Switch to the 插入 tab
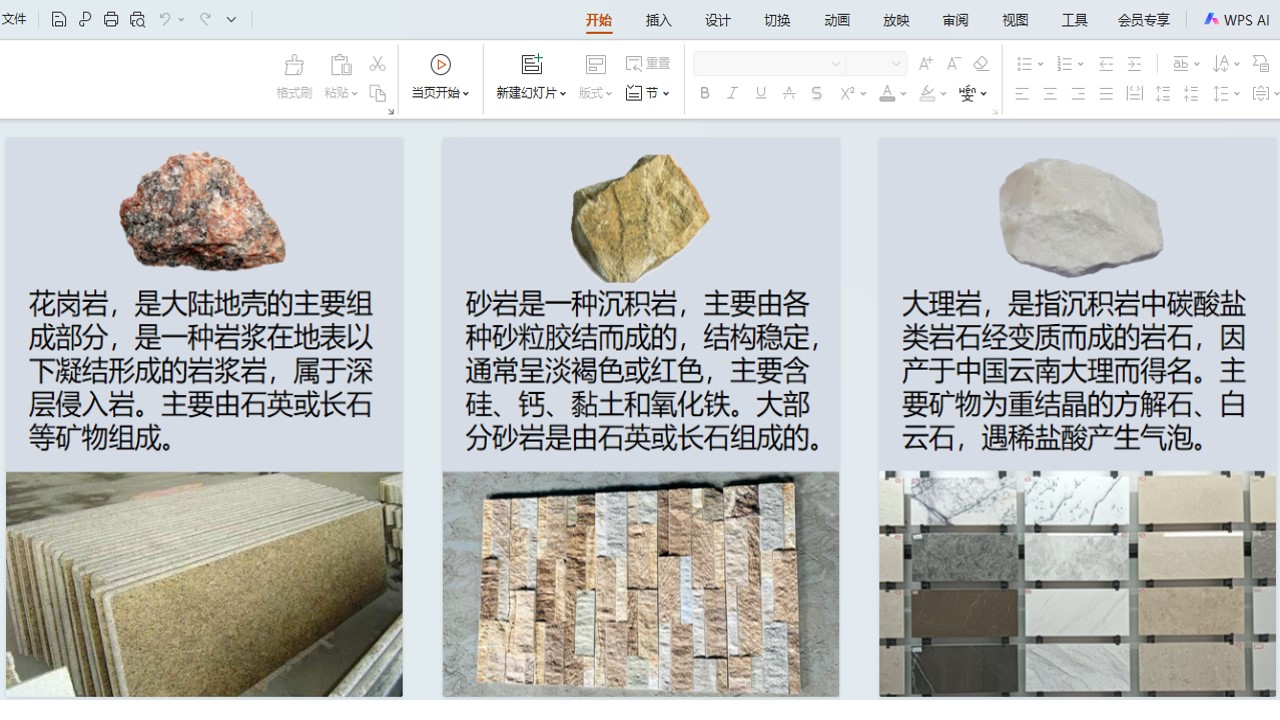Viewport: 1280px width, 720px height. click(x=658, y=20)
